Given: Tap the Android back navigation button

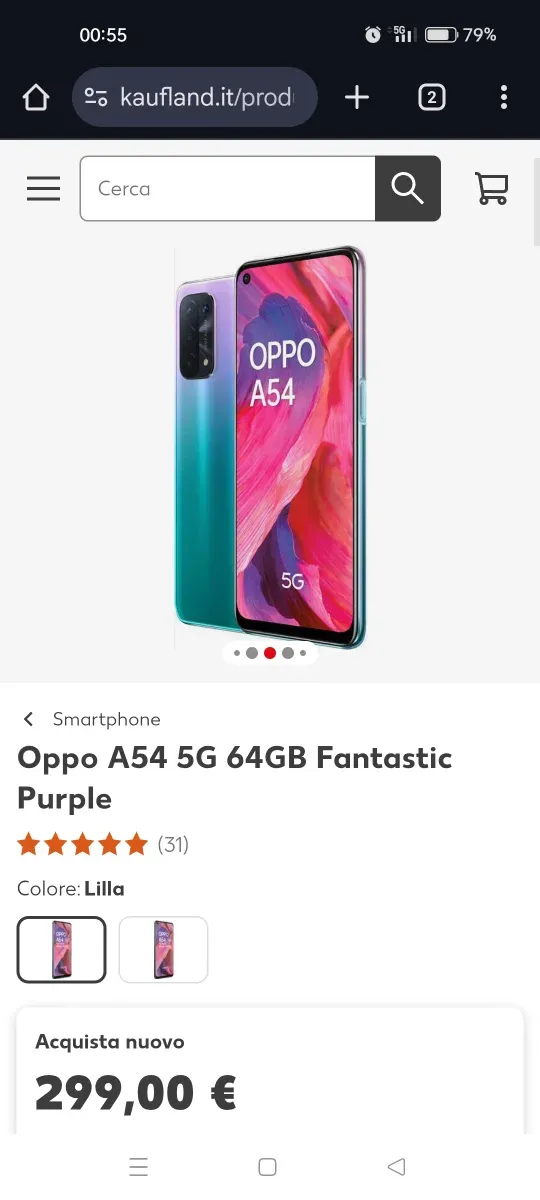Looking at the screenshot, I should 396,1166.
